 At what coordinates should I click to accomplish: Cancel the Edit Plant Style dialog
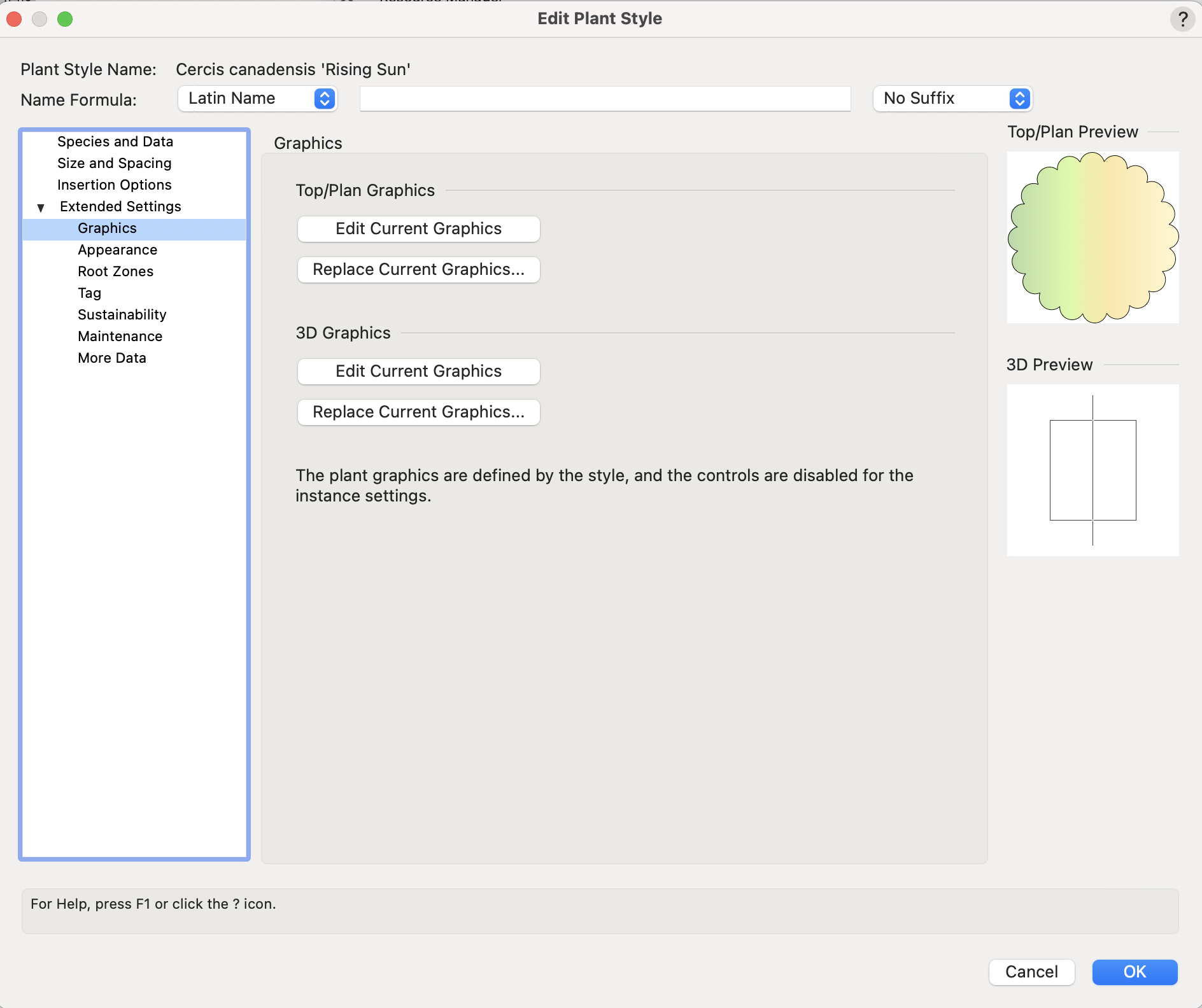point(1031,972)
